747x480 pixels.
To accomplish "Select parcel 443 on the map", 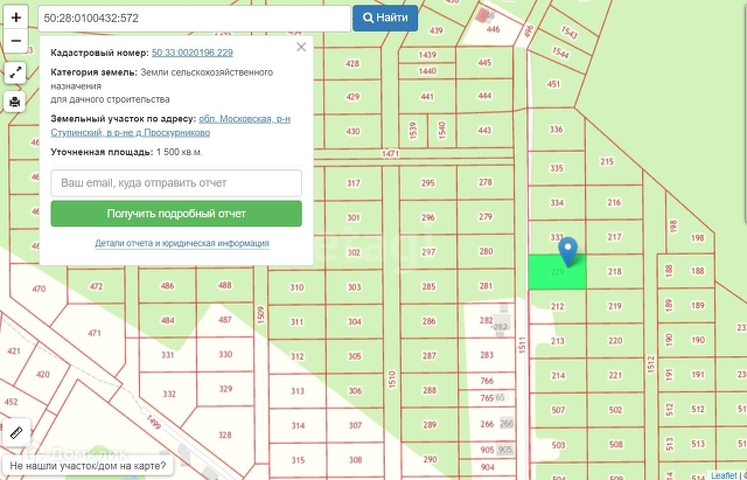I will click(485, 130).
